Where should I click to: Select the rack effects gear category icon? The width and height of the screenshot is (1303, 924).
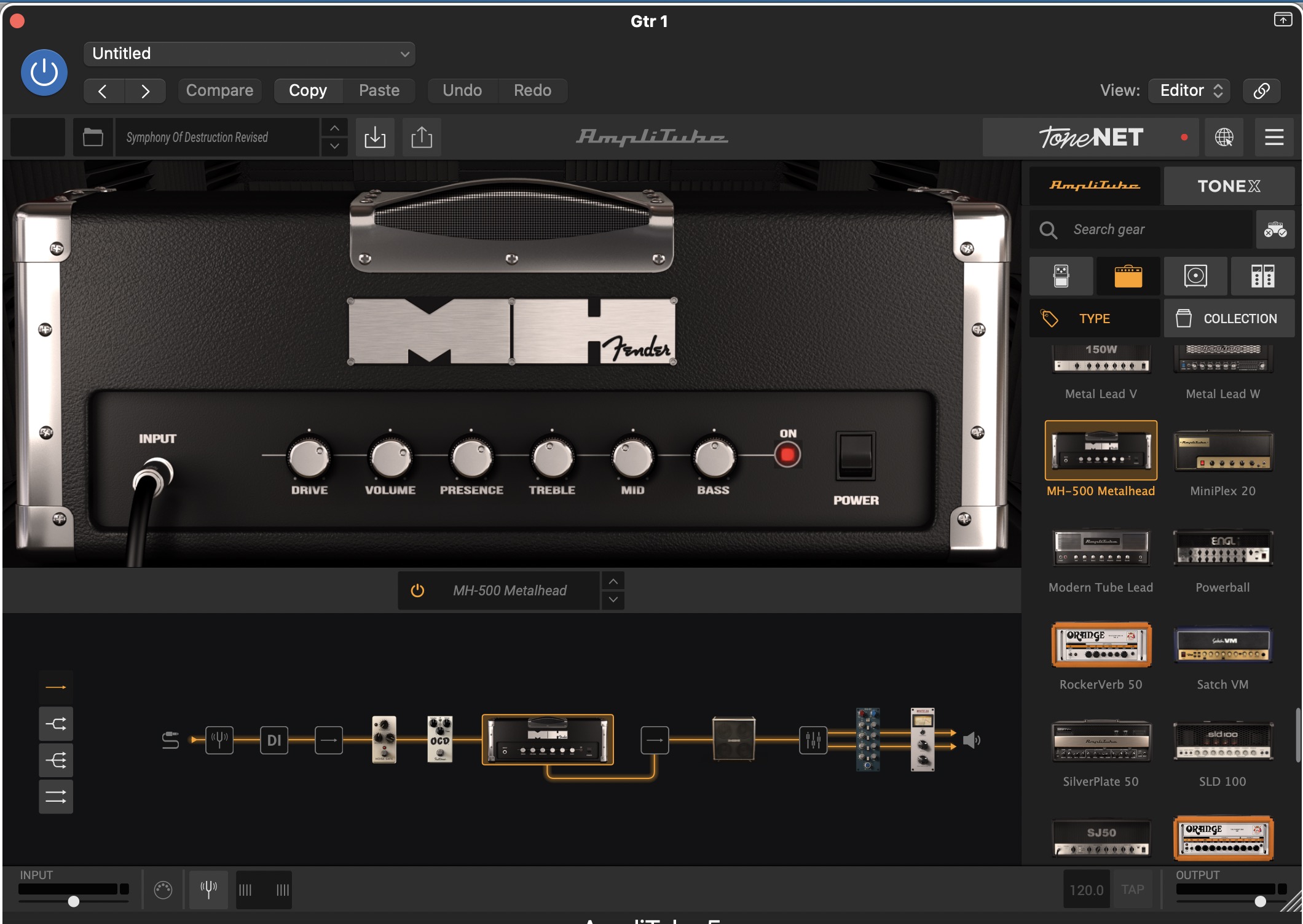[1262, 276]
